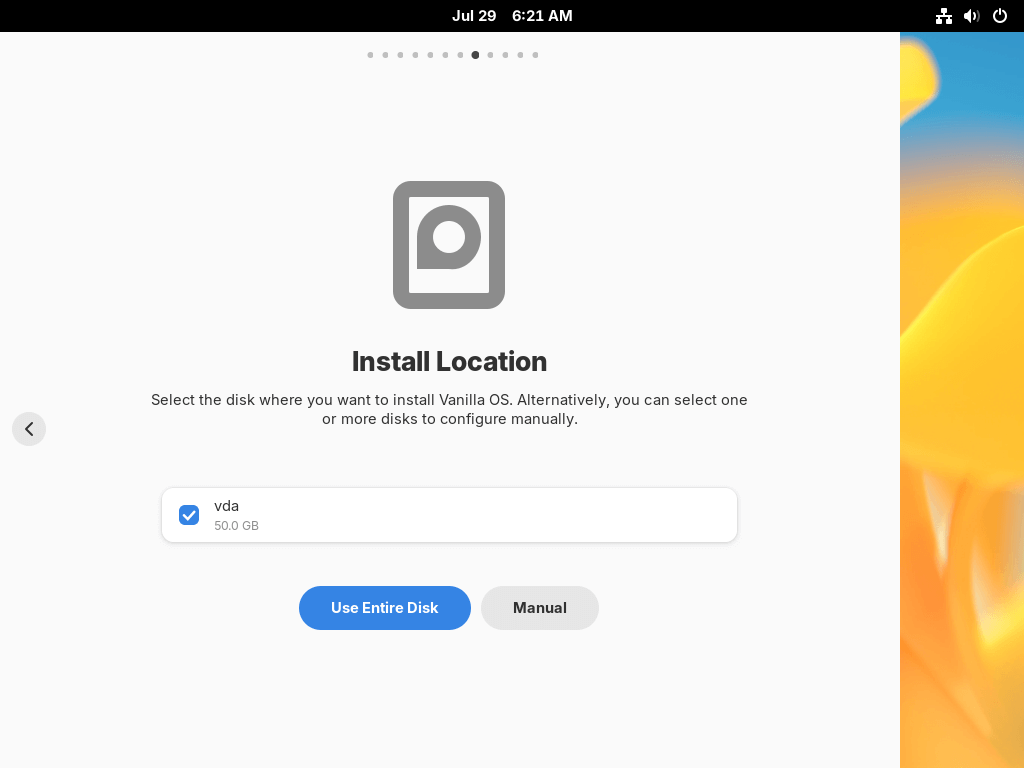Click the "vda" disk name text
Viewport: 1024px width, 768px height.
(x=227, y=506)
